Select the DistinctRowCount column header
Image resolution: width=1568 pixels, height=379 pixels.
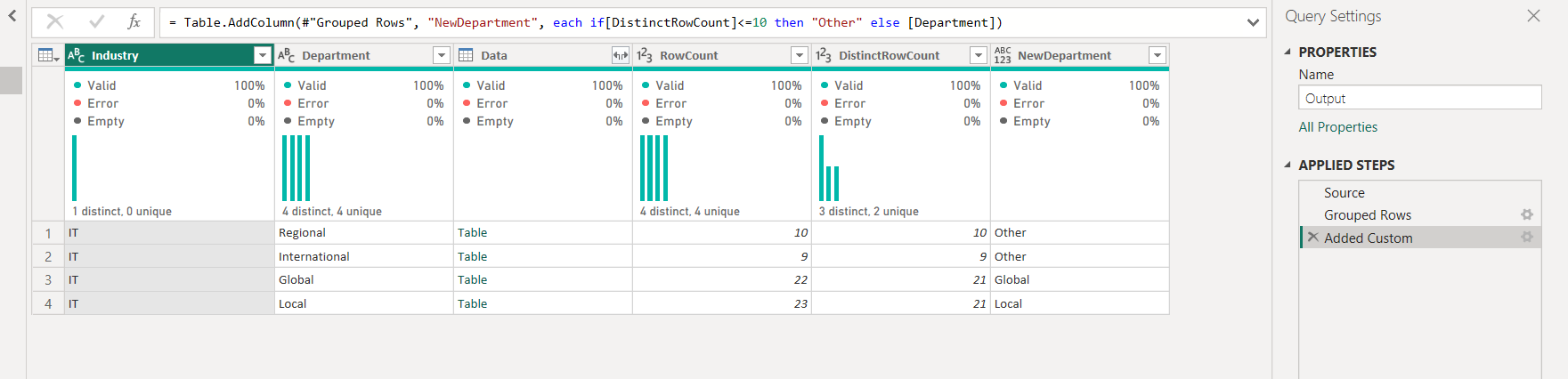(900, 55)
